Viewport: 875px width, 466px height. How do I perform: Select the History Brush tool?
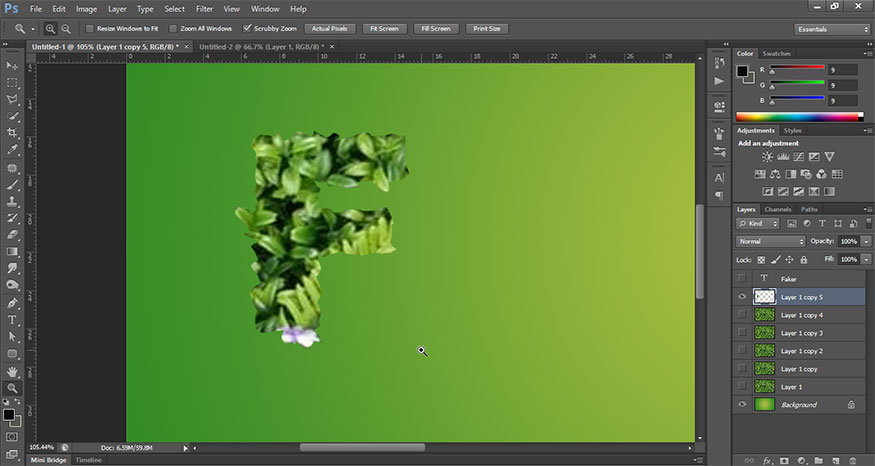(x=12, y=218)
